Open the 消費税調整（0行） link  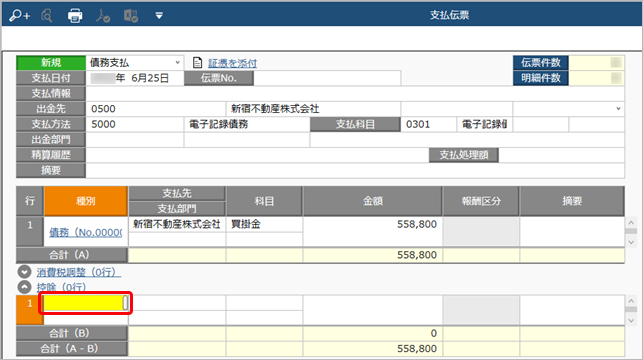point(78,272)
